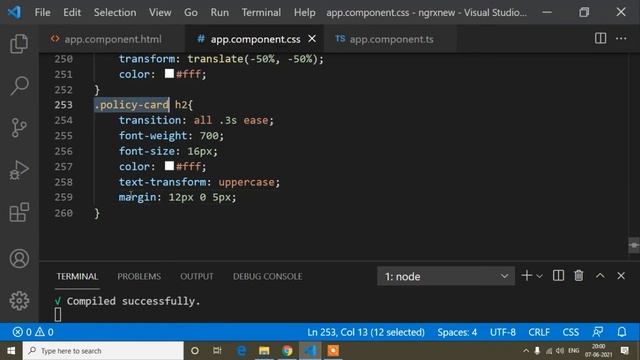Close the app.component.css tab
The height and width of the screenshot is (360, 640).
pos(312,38)
